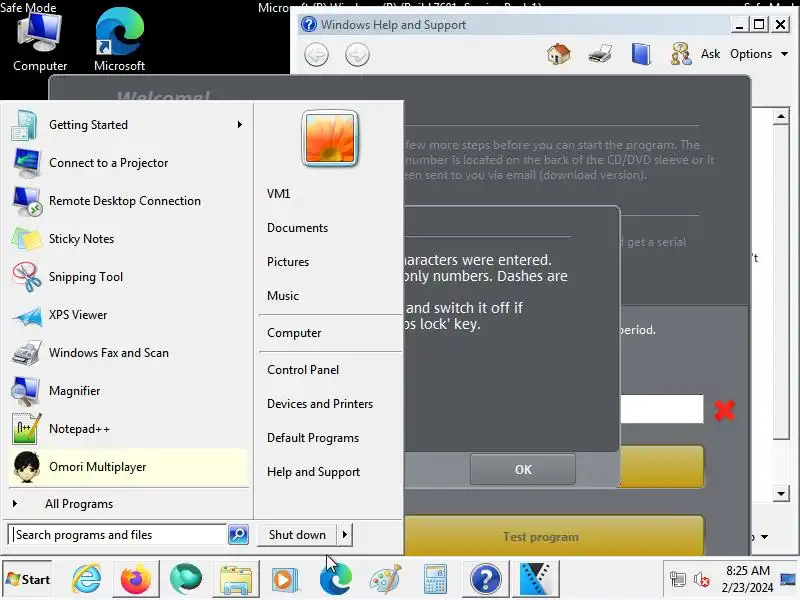Open Control Panel

click(x=303, y=370)
